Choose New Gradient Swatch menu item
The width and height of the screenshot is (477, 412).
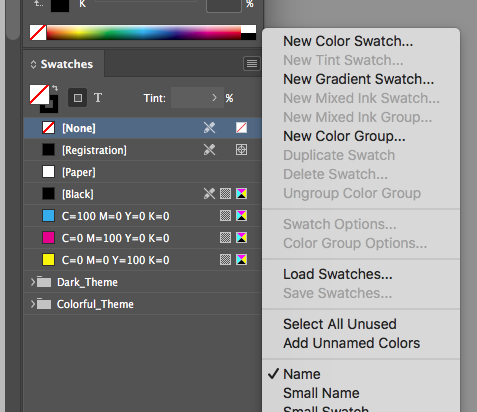tap(359, 79)
